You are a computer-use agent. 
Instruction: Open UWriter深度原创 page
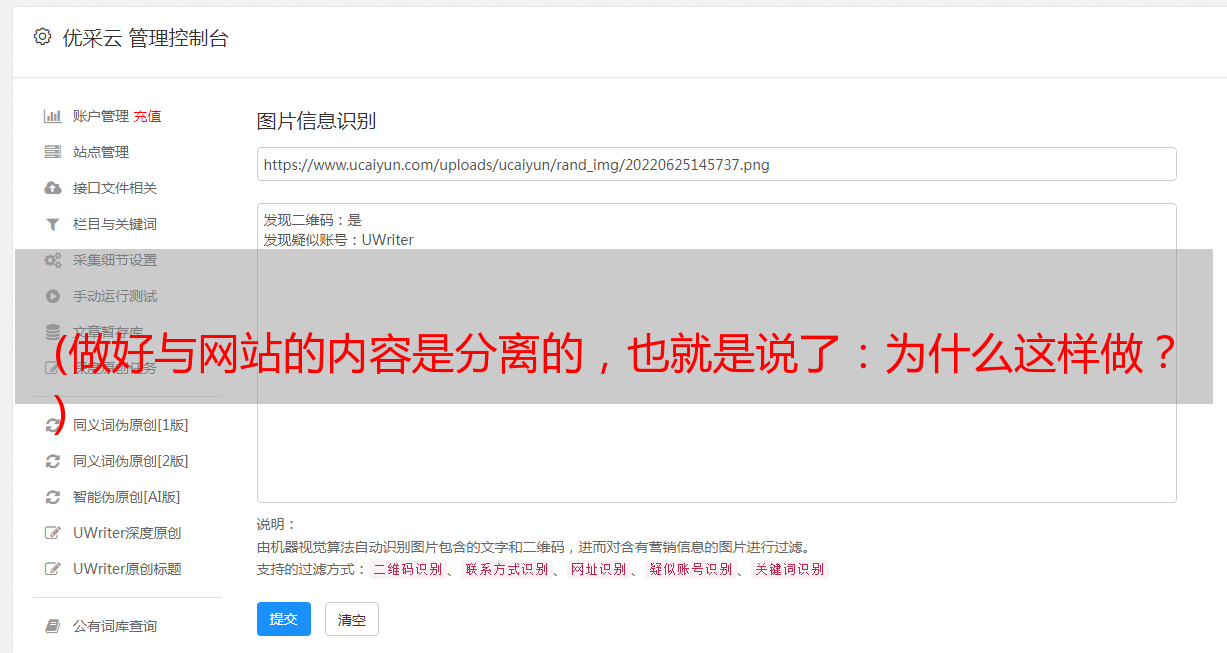tap(127, 533)
